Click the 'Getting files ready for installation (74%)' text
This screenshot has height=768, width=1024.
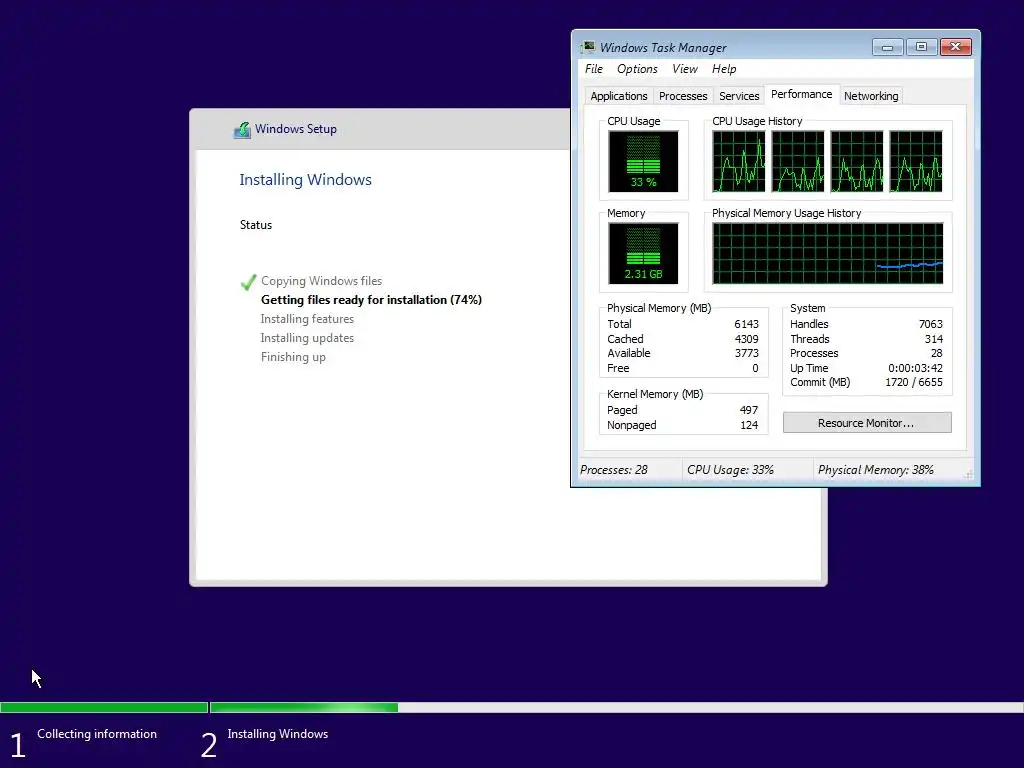tap(371, 300)
